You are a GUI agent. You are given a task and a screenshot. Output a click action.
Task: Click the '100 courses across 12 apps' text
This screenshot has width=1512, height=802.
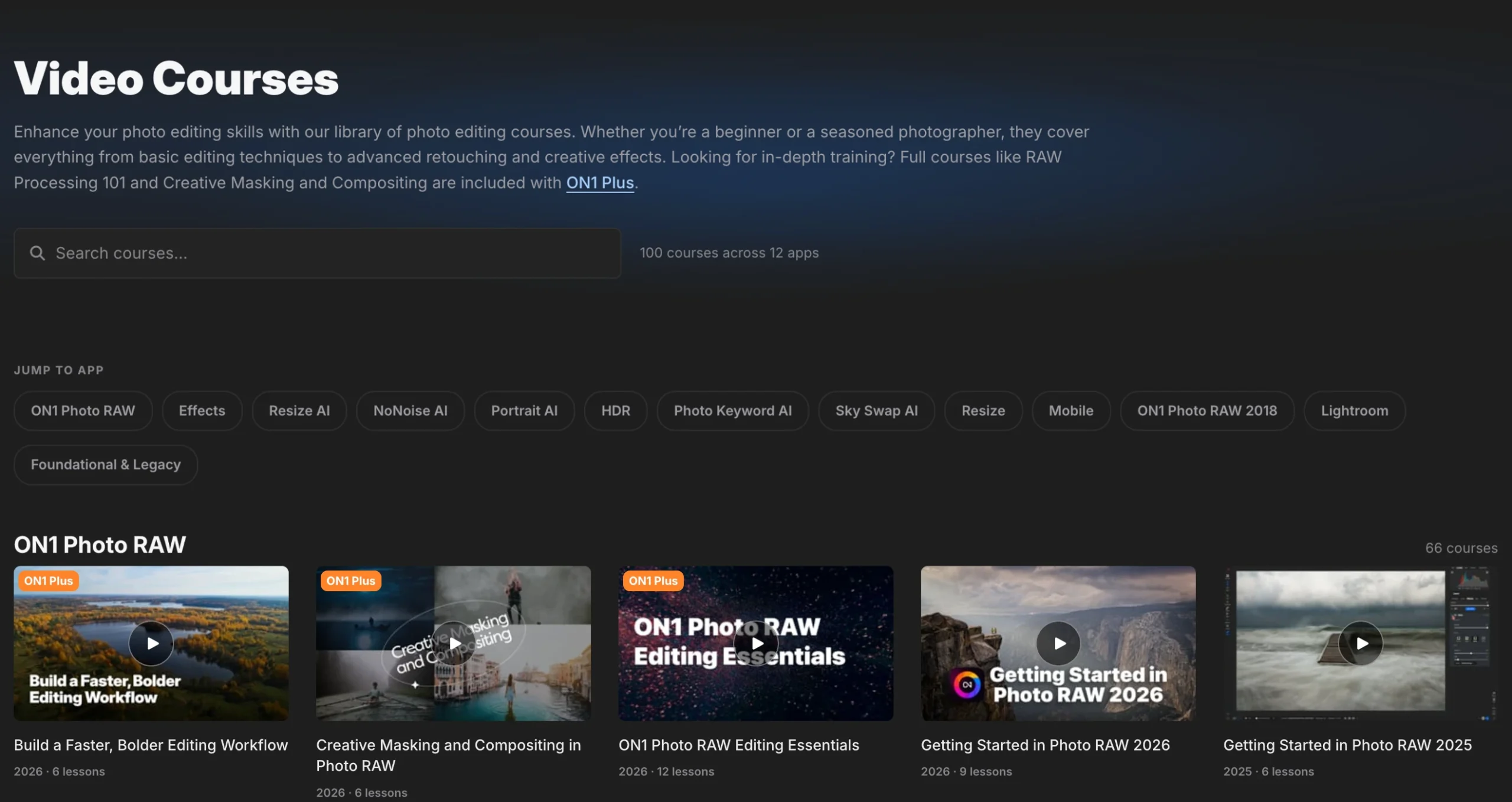[729, 253]
